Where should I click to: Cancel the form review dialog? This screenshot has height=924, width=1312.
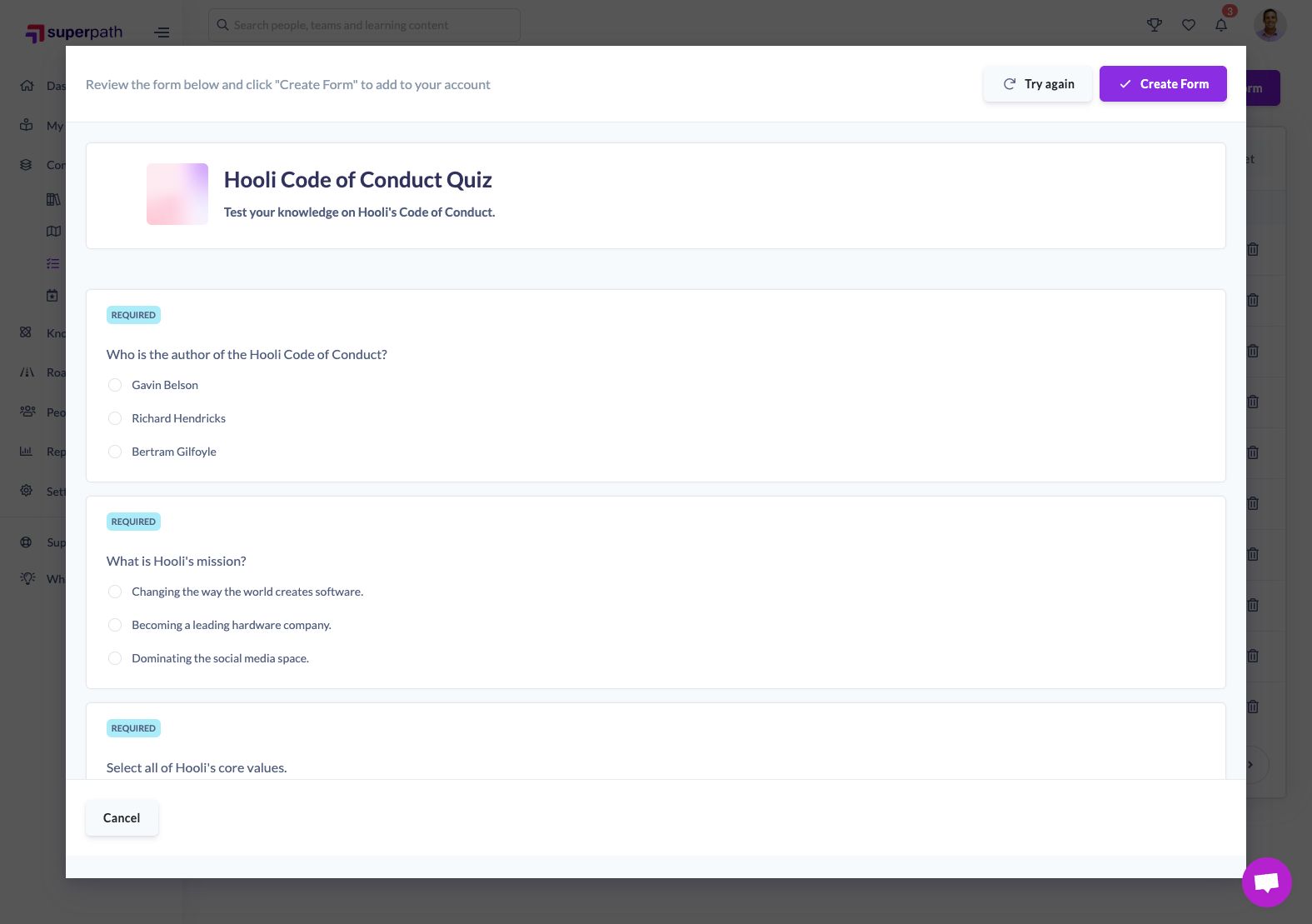click(x=122, y=818)
